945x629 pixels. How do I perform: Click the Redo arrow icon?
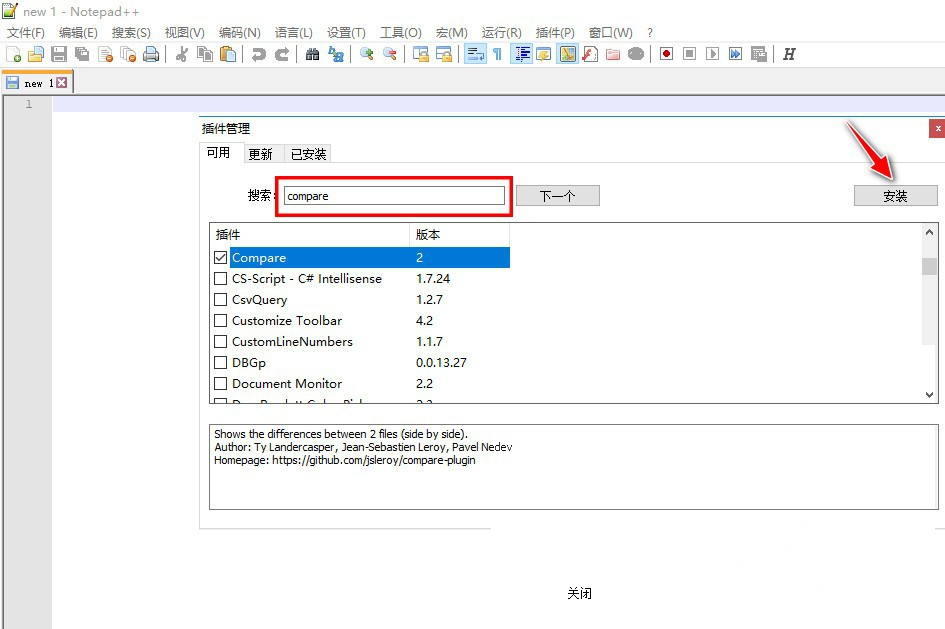pyautogui.click(x=281, y=54)
